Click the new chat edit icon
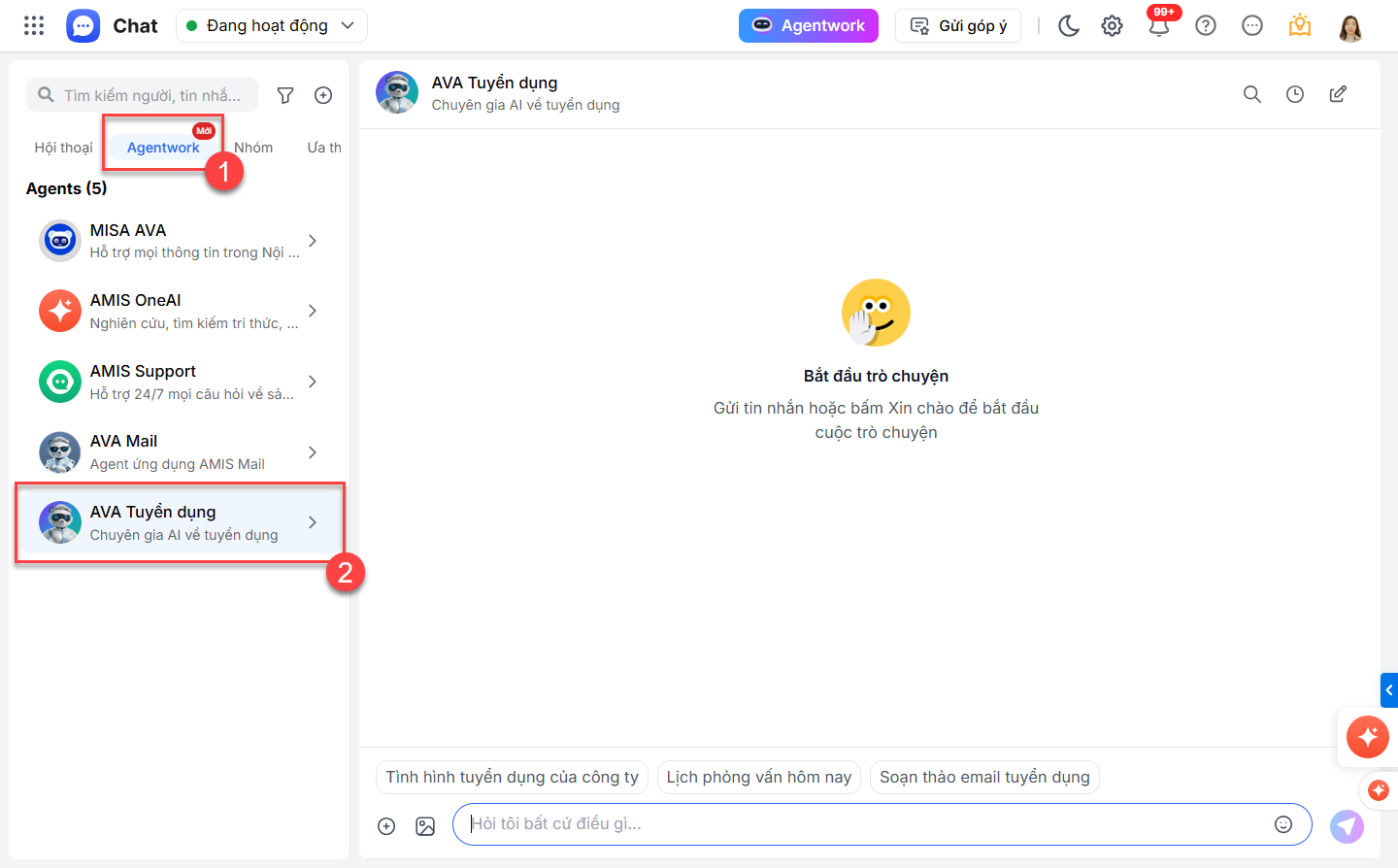The image size is (1398, 868). point(1338,94)
